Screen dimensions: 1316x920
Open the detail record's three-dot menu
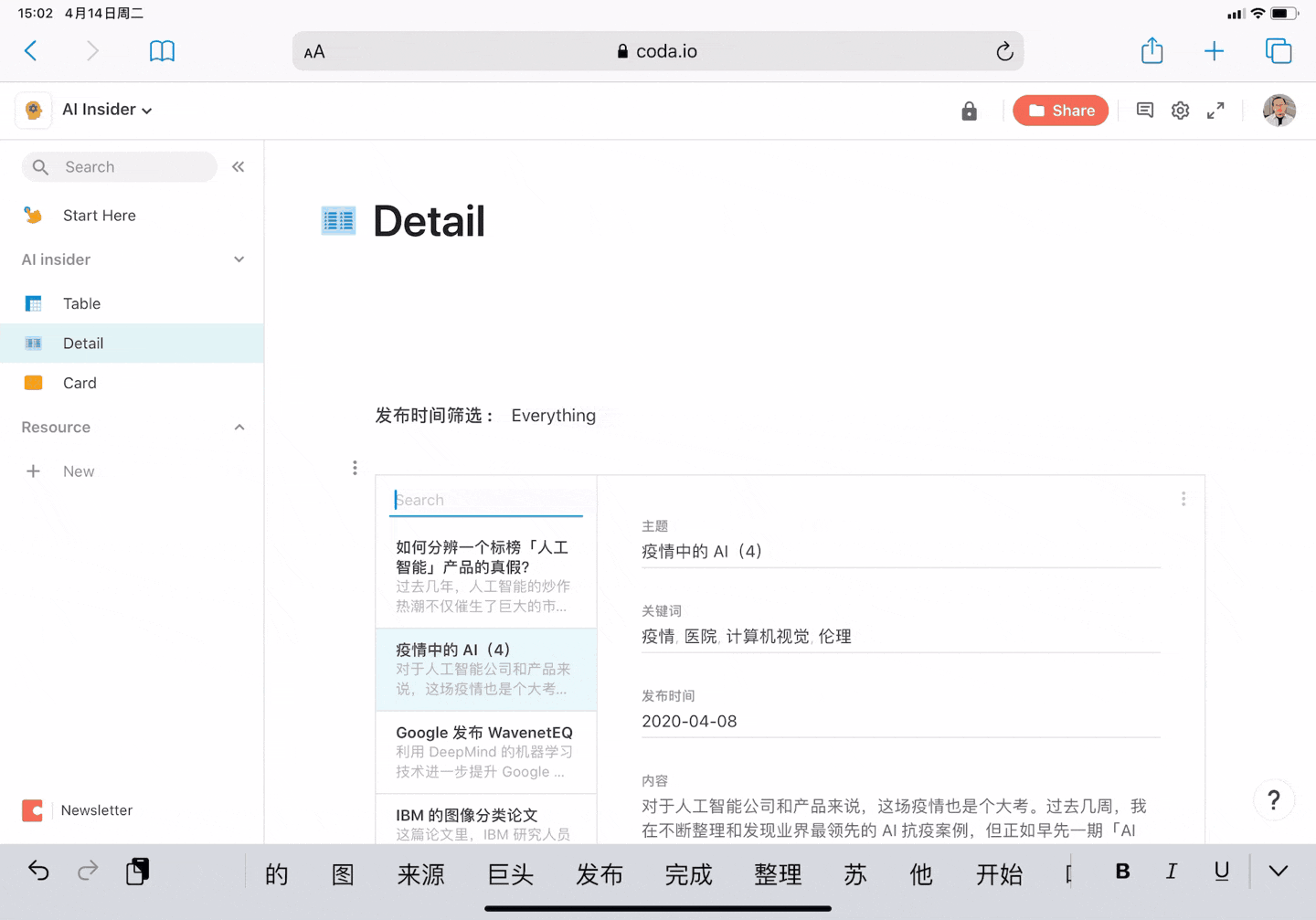1183,499
